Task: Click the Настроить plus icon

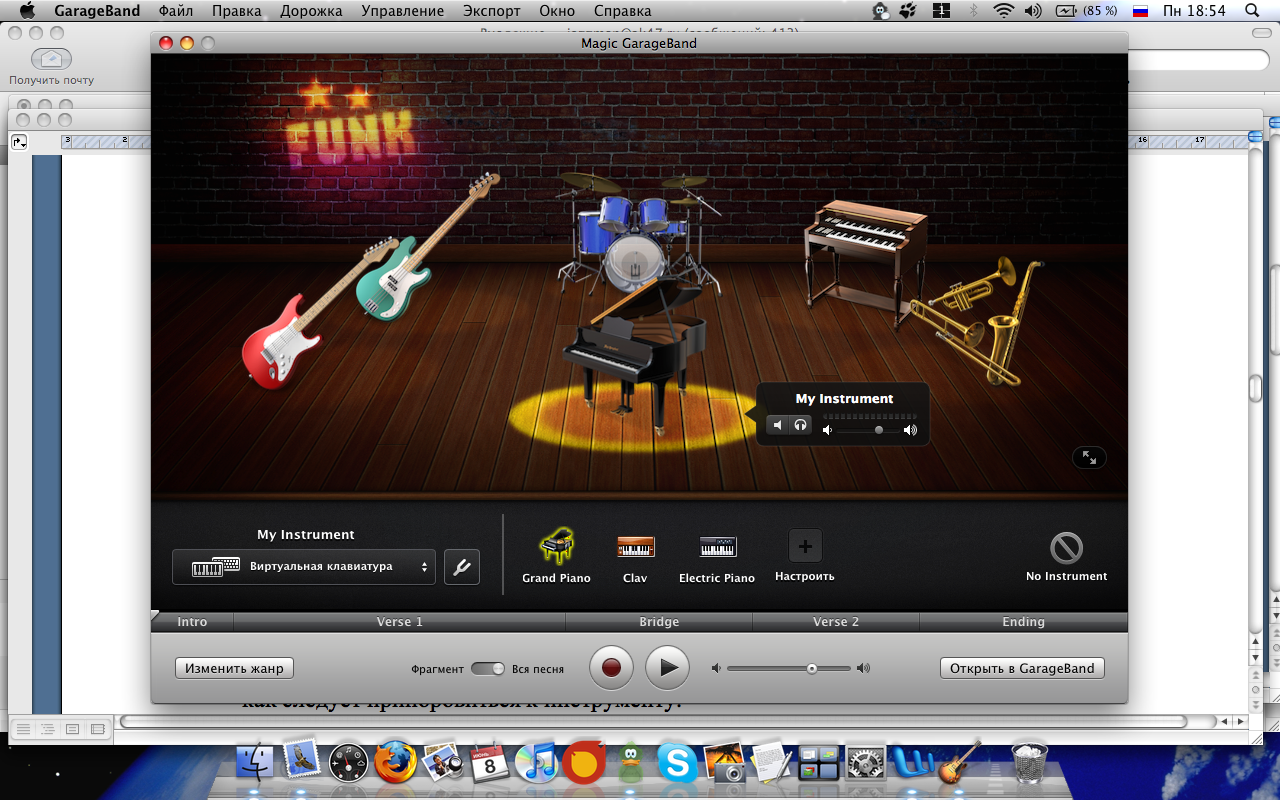Action: click(x=805, y=546)
